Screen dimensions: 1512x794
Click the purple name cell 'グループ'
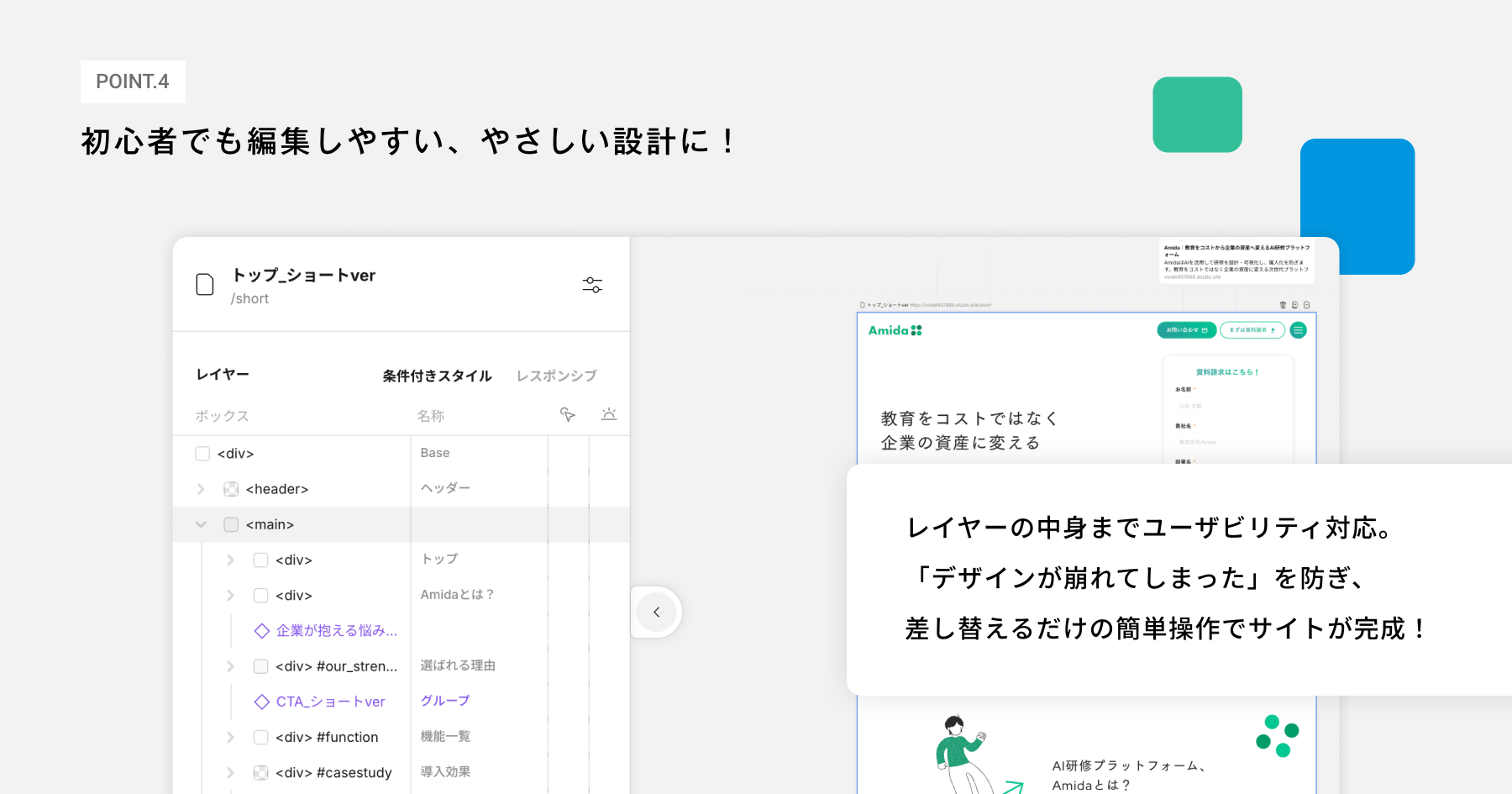point(445,701)
